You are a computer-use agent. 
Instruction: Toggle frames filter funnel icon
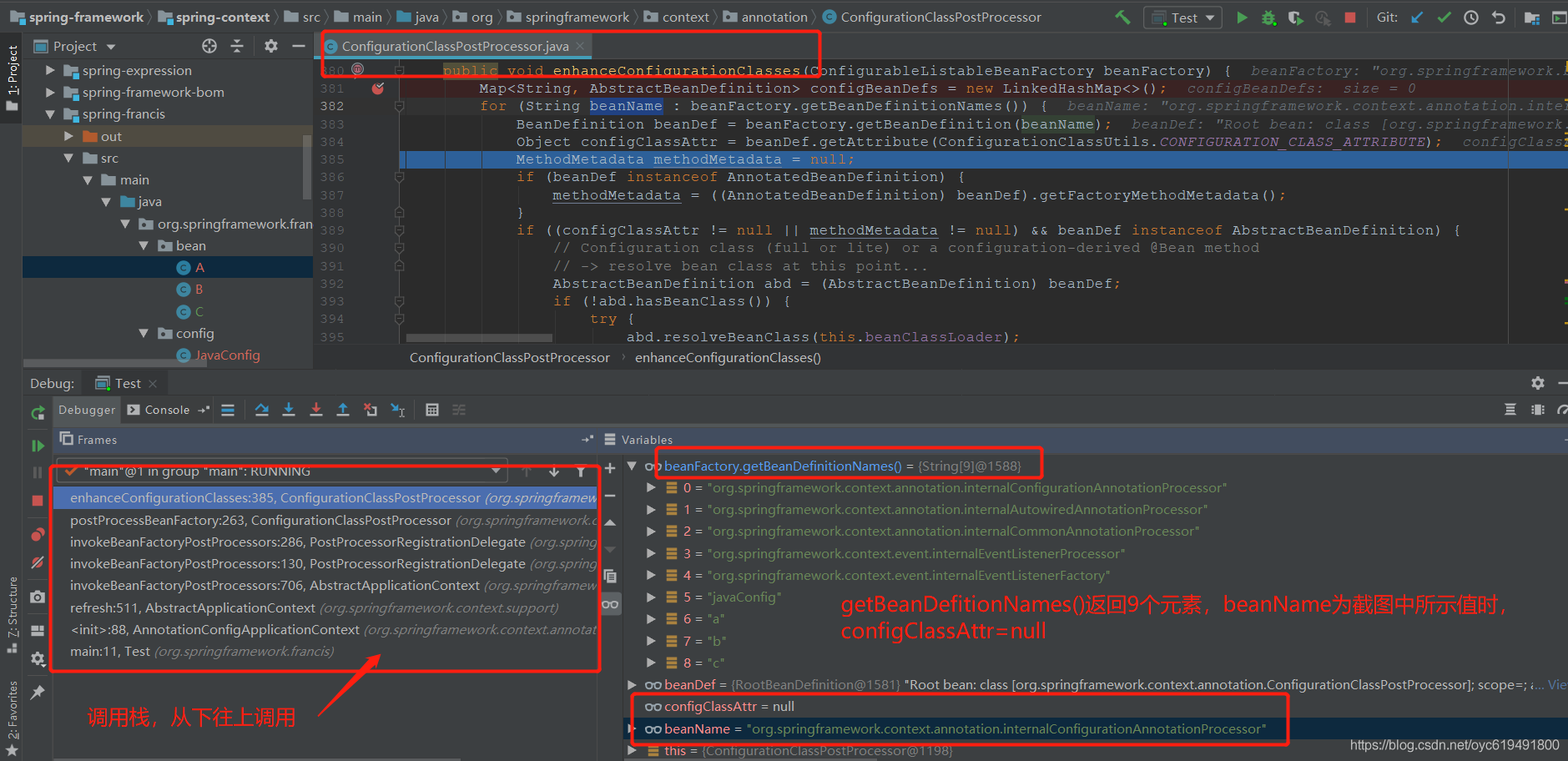[581, 471]
